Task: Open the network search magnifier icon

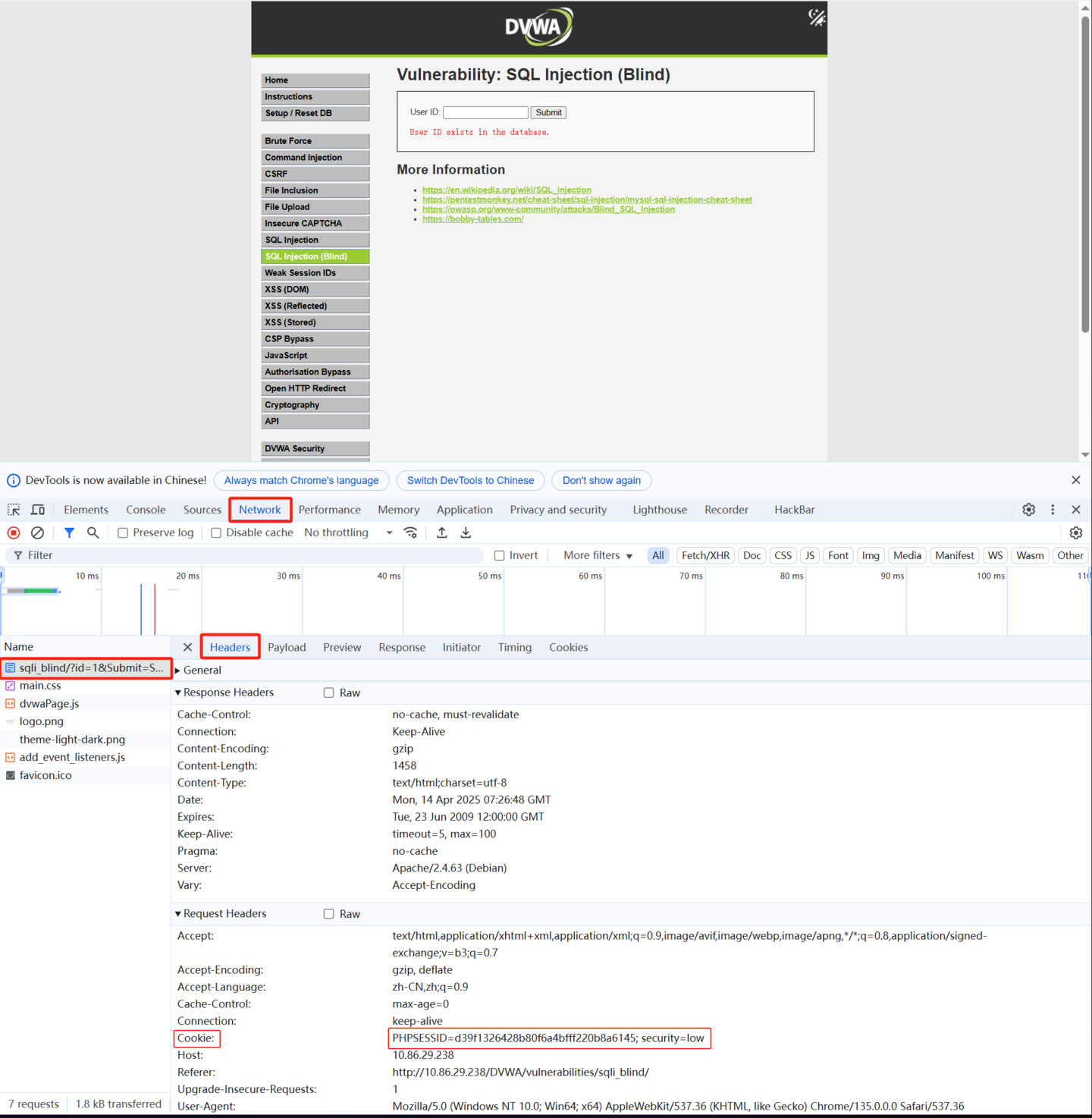Action: tap(93, 532)
